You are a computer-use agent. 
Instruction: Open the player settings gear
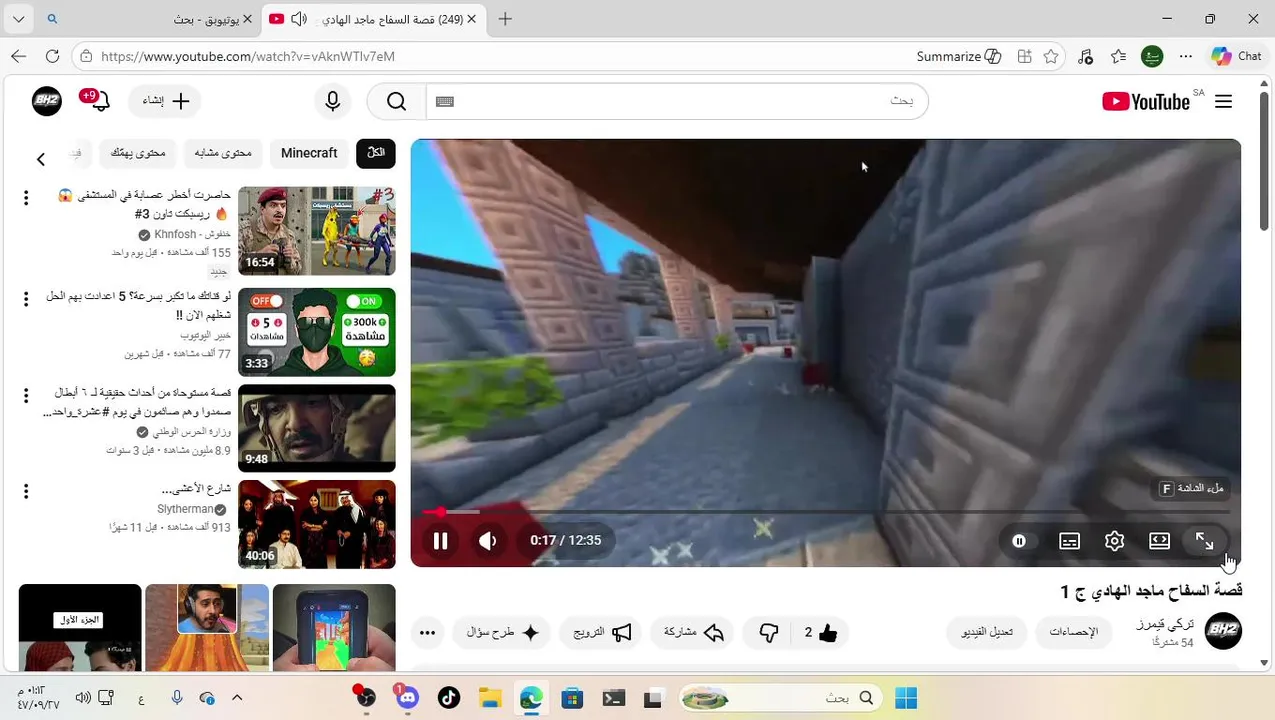pos(1114,541)
